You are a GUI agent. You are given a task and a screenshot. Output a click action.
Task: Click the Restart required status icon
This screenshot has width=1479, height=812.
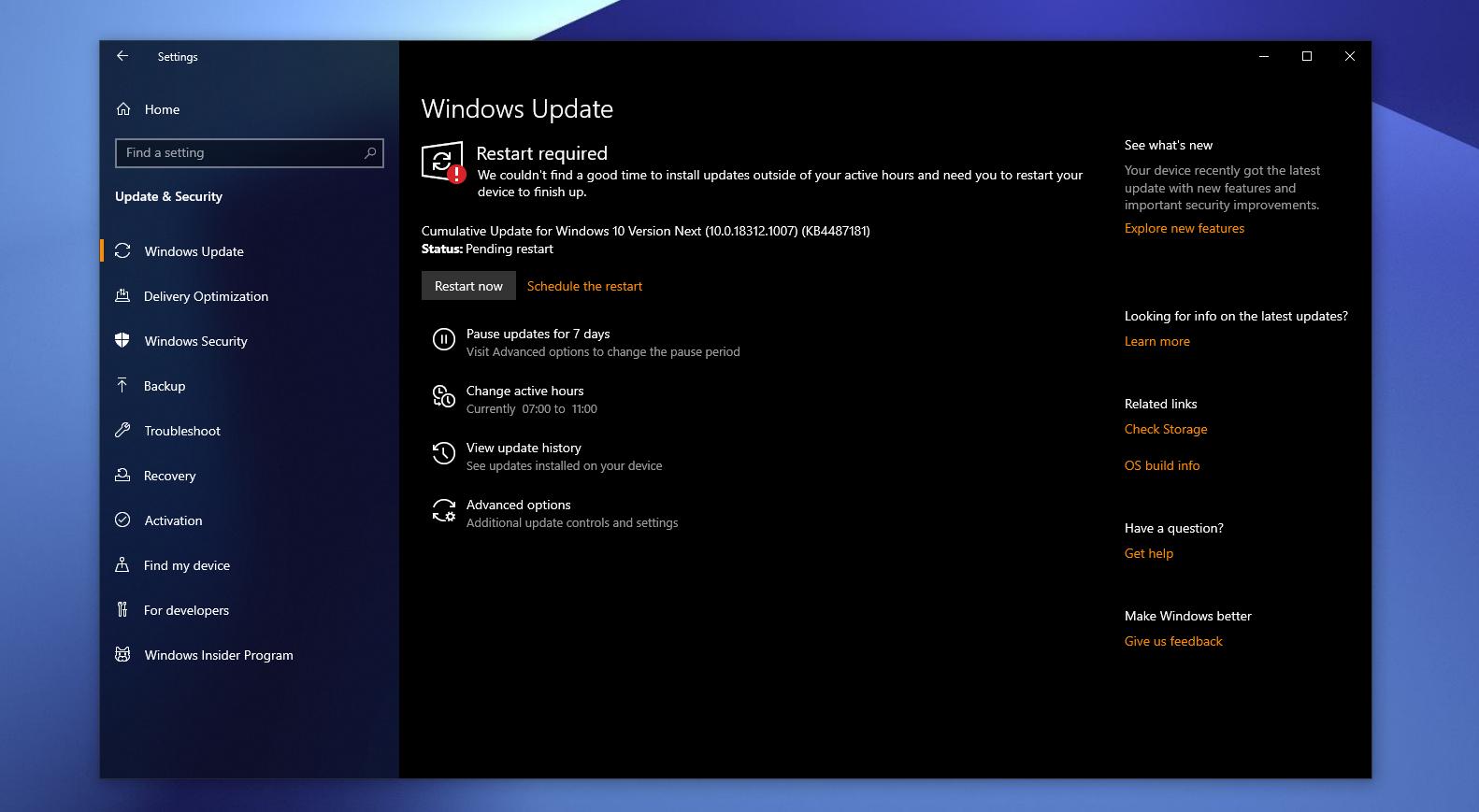click(443, 163)
